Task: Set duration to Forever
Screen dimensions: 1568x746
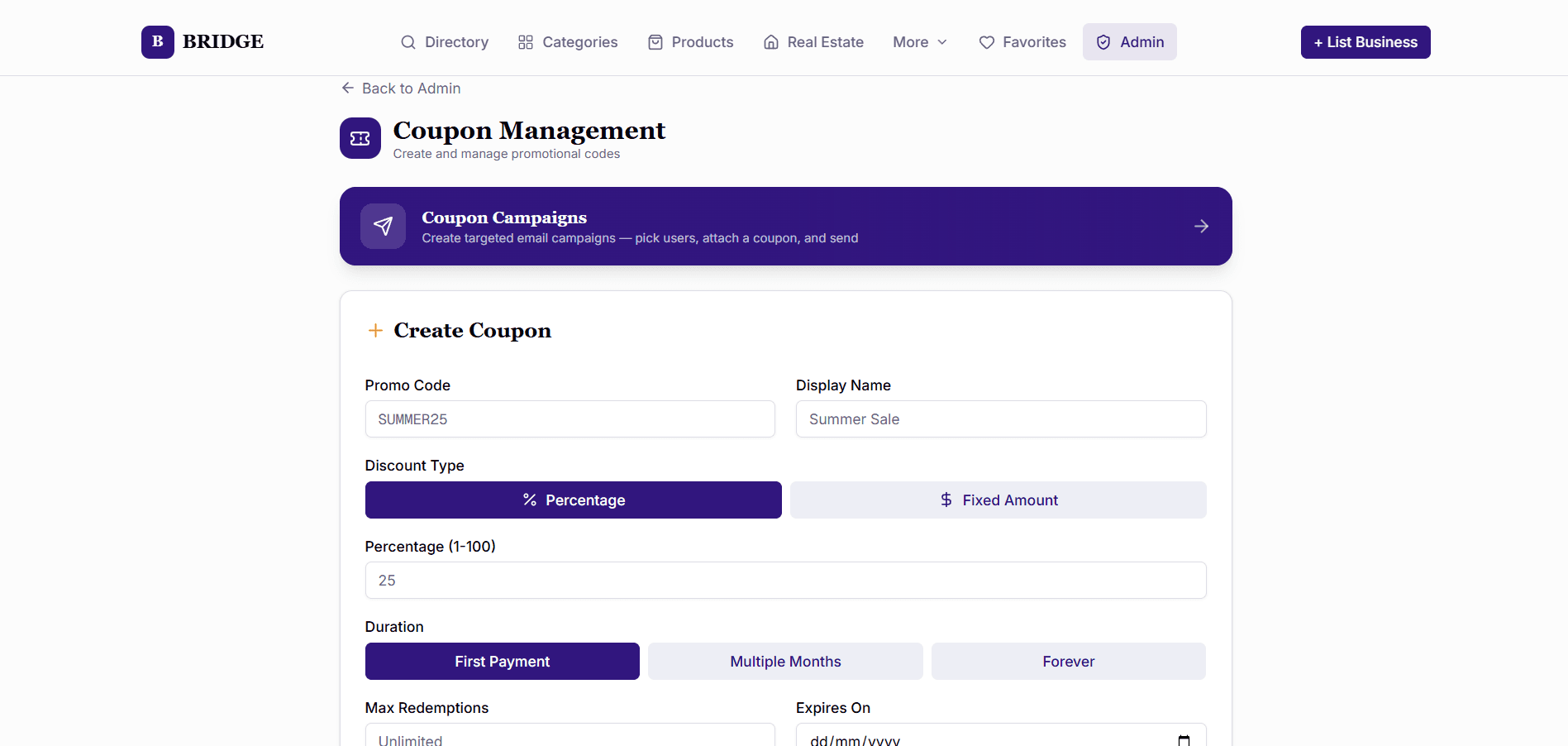Action: point(1069,661)
